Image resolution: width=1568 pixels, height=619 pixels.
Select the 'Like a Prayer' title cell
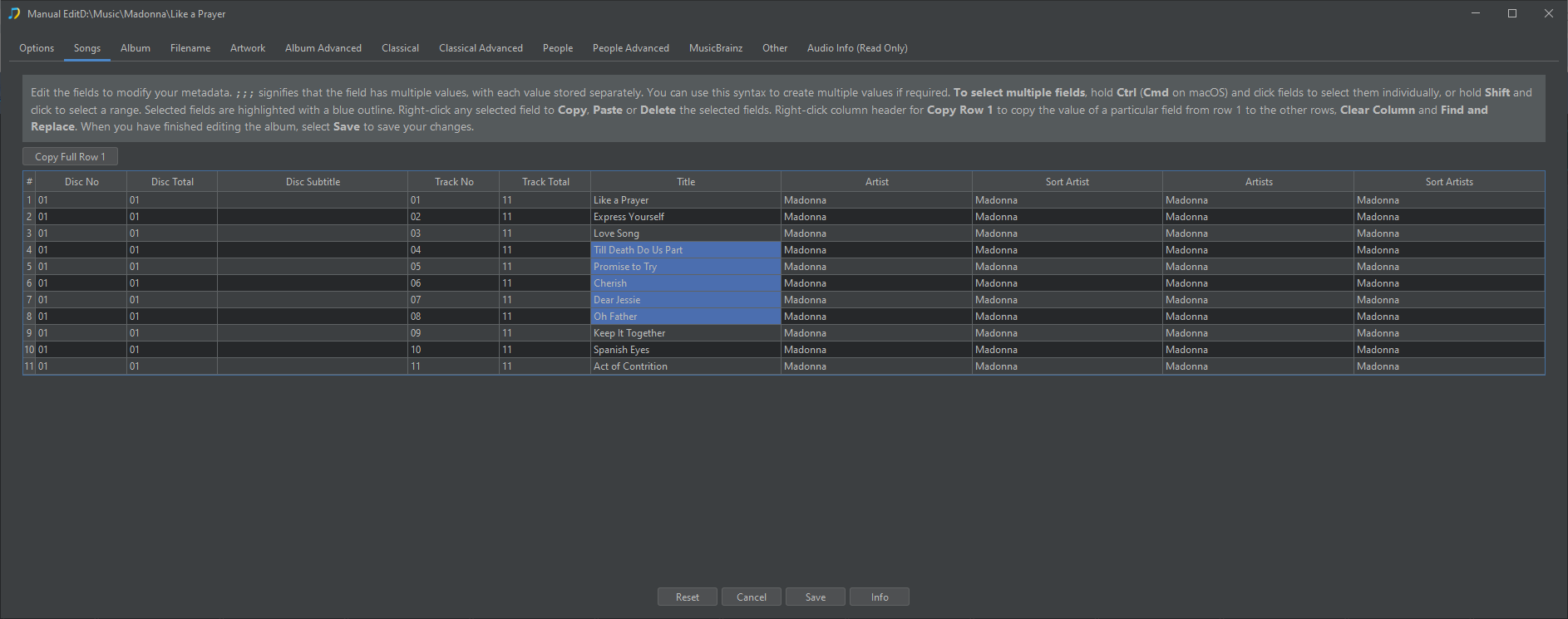686,200
